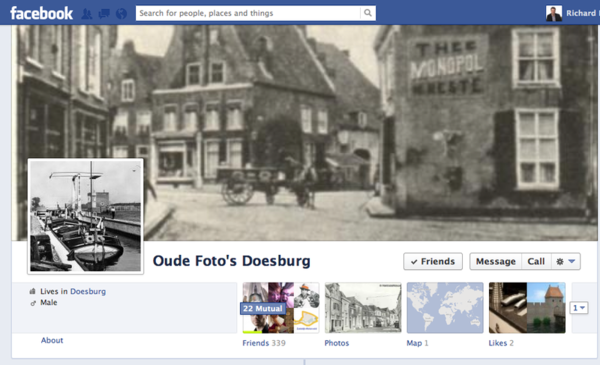Expand the 1 dropdown beside Likes
Image resolution: width=600 pixels, height=365 pixels.
pos(579,308)
